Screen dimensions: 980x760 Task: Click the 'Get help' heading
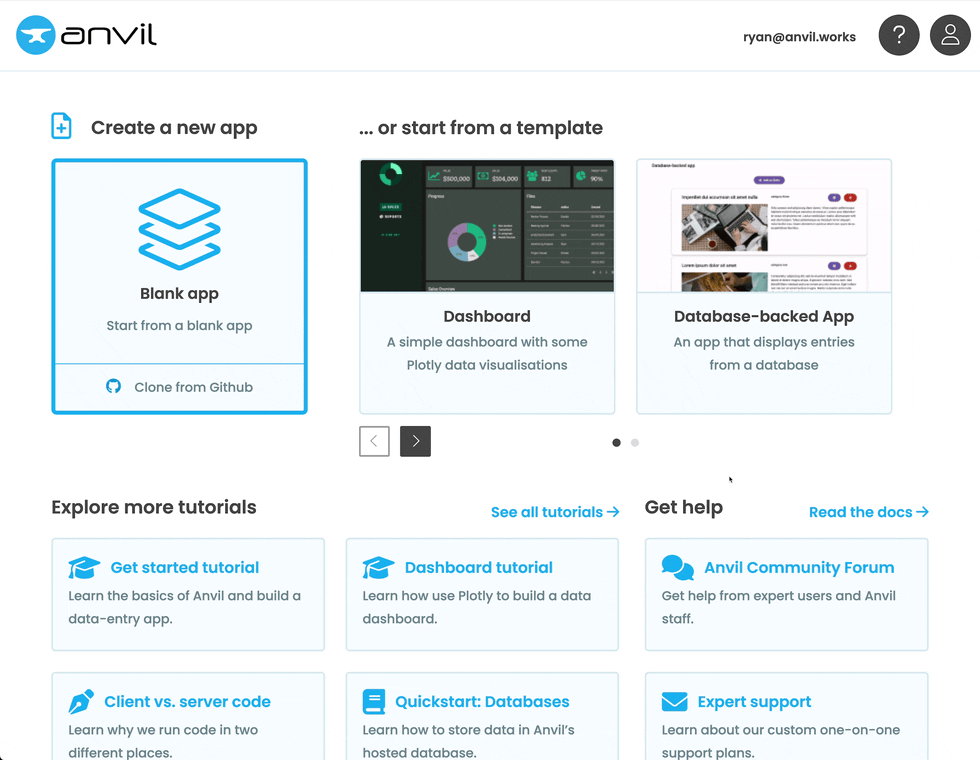tap(684, 507)
